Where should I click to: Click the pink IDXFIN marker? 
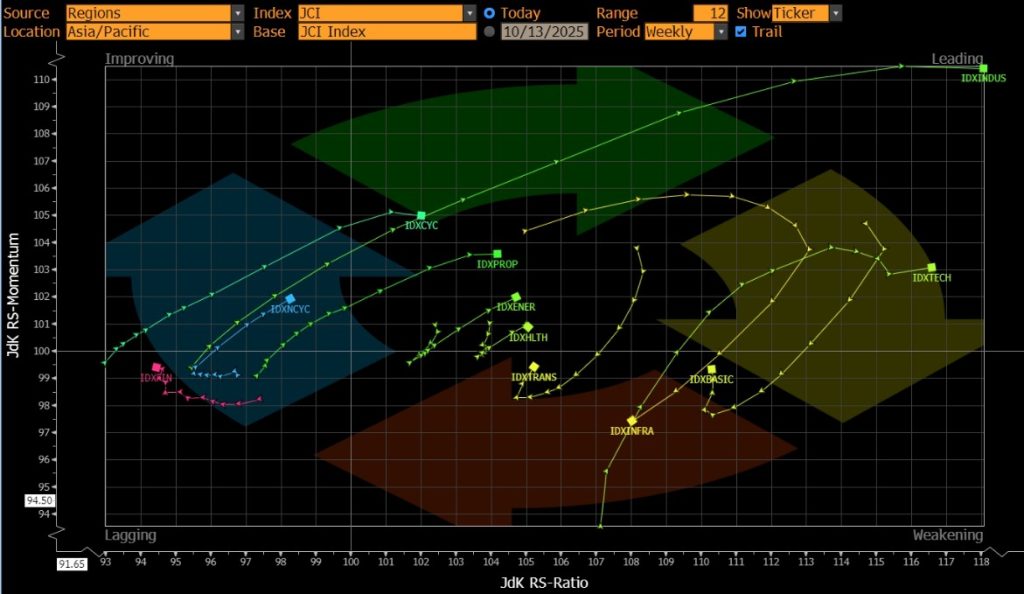tap(157, 367)
